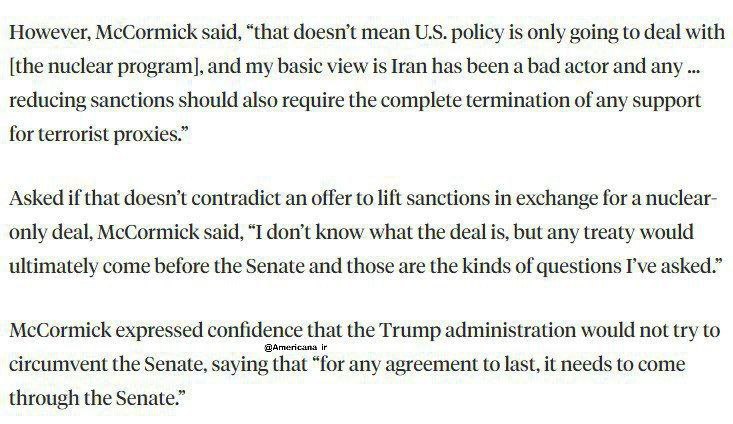The image size is (733, 424).
Task: Click the word "administration"
Action: pos(510,331)
